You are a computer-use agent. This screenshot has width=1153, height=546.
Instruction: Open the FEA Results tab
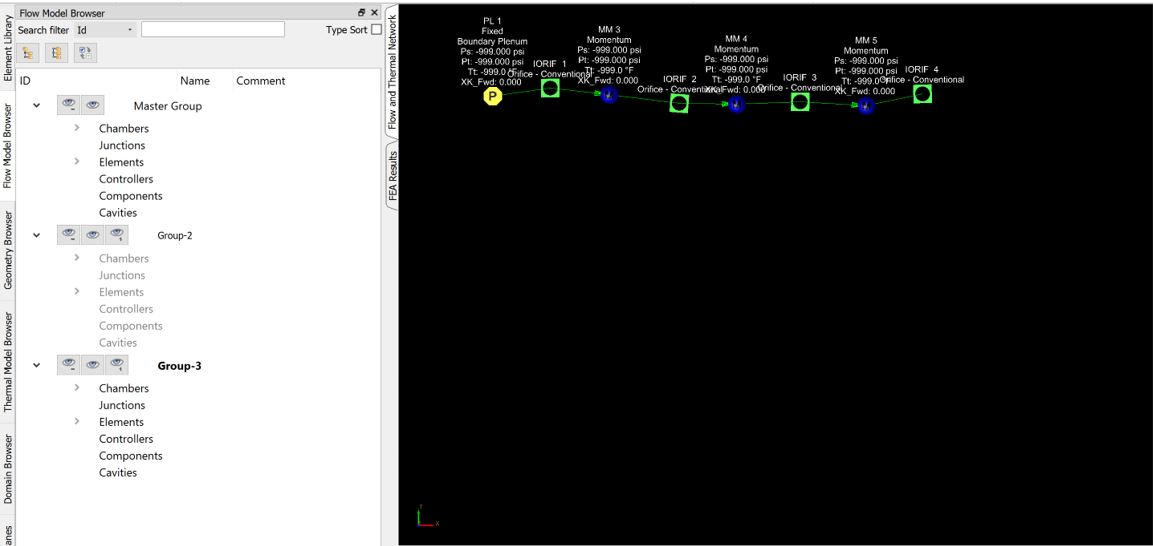[x=392, y=175]
